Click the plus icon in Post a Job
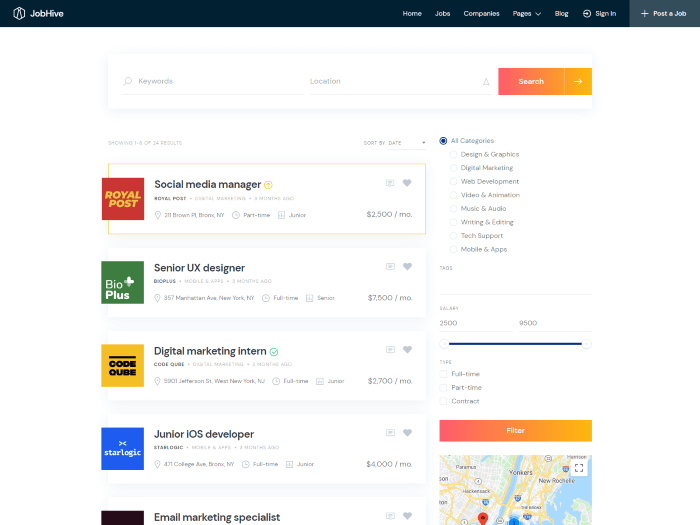Image resolution: width=700 pixels, height=525 pixels. (644, 13)
